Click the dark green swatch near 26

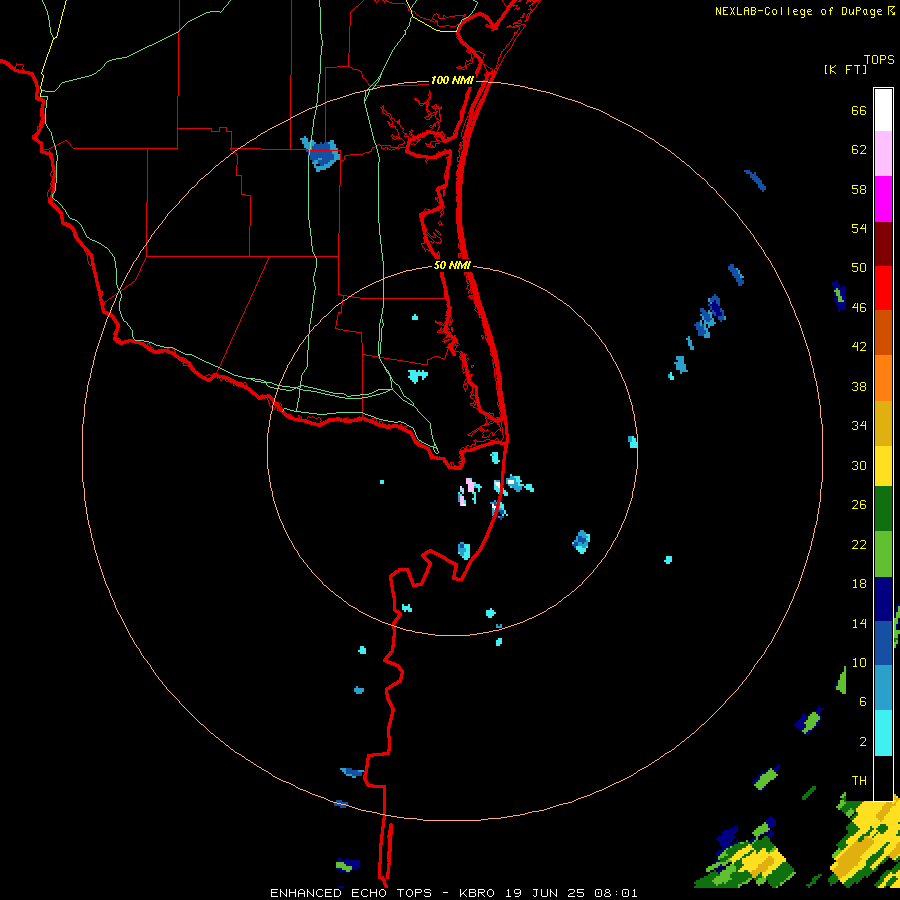pos(883,509)
